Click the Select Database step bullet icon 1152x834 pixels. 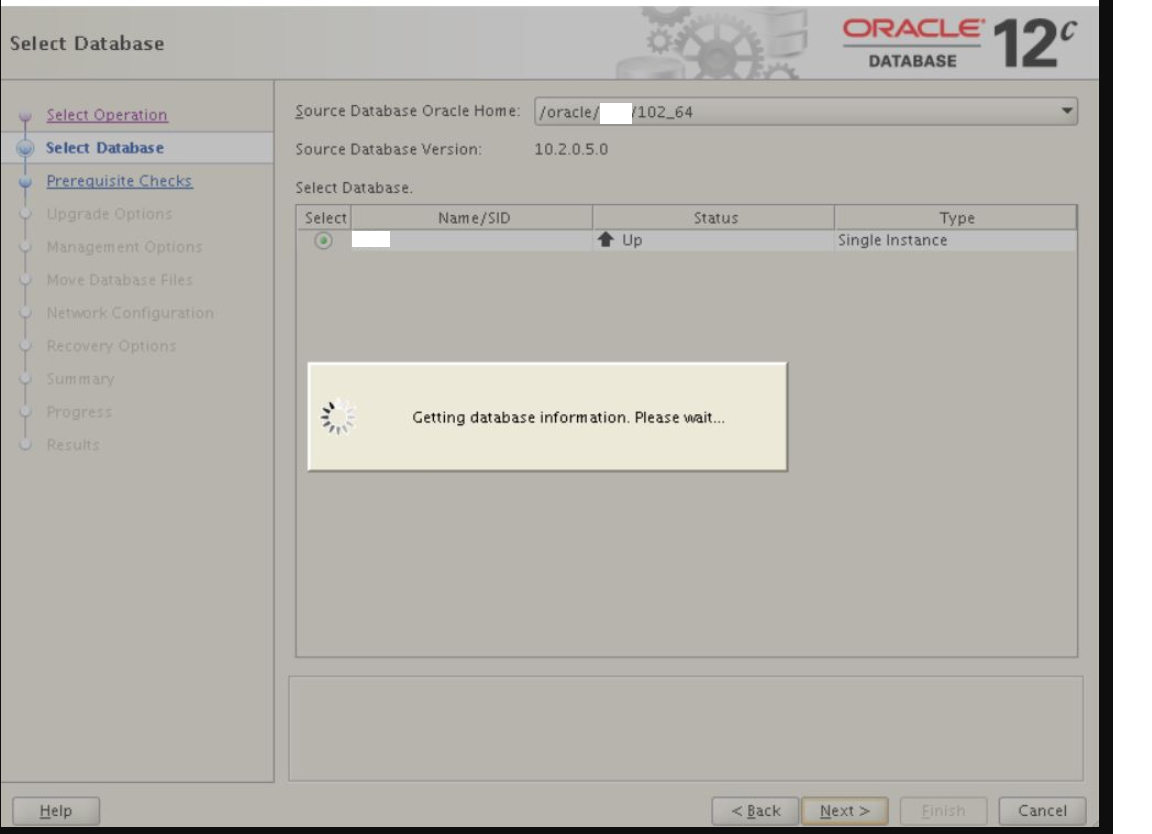pos(25,148)
